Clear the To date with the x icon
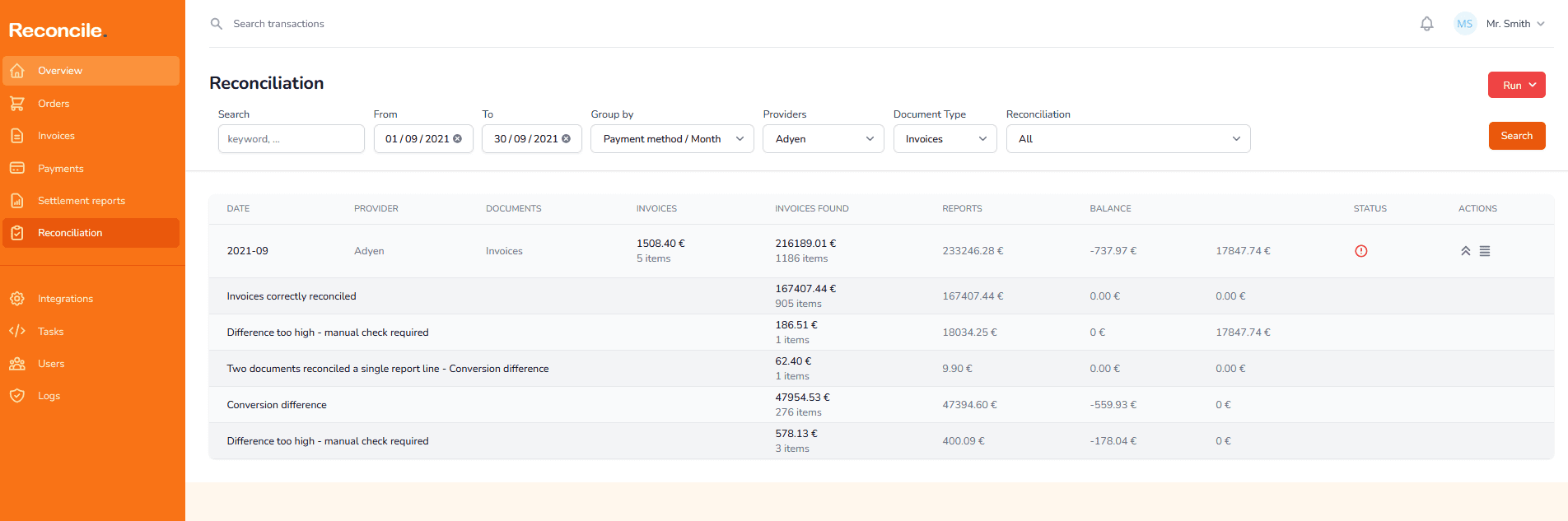Viewport: 1568px width, 521px height. click(567, 139)
